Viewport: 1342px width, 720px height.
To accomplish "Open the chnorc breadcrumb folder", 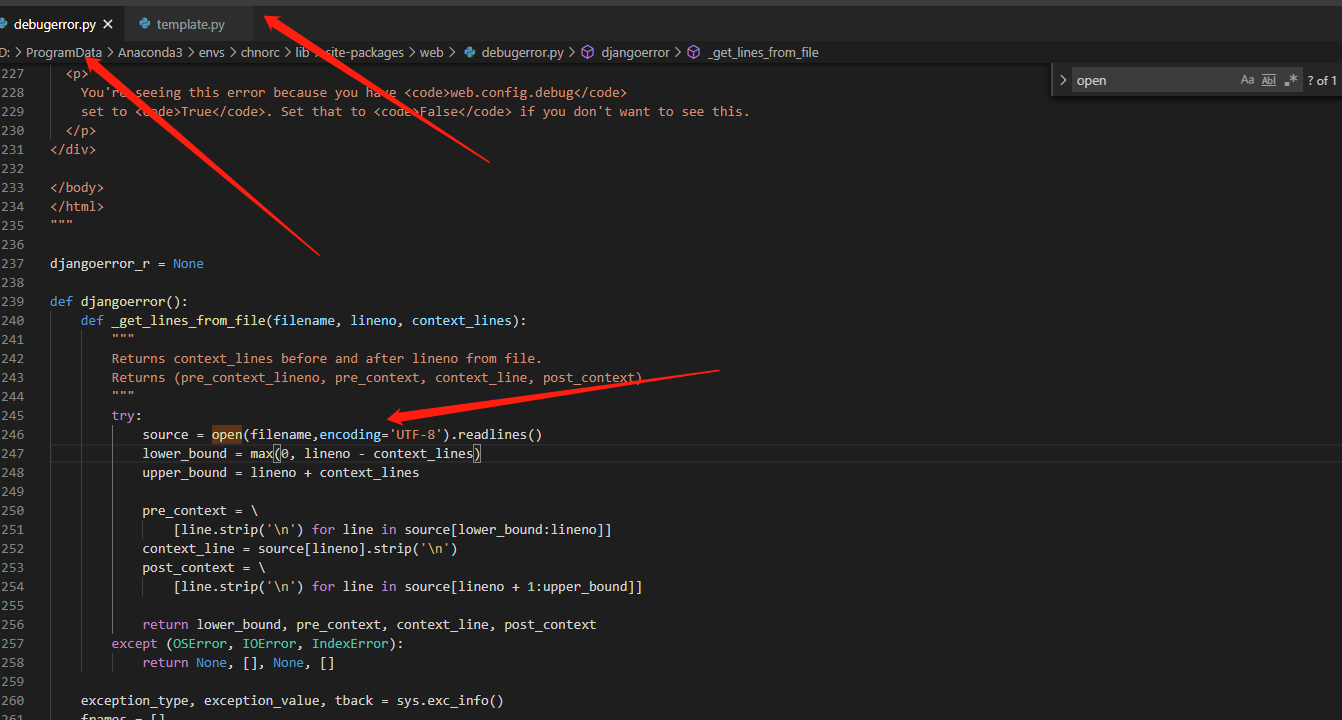I will [260, 52].
